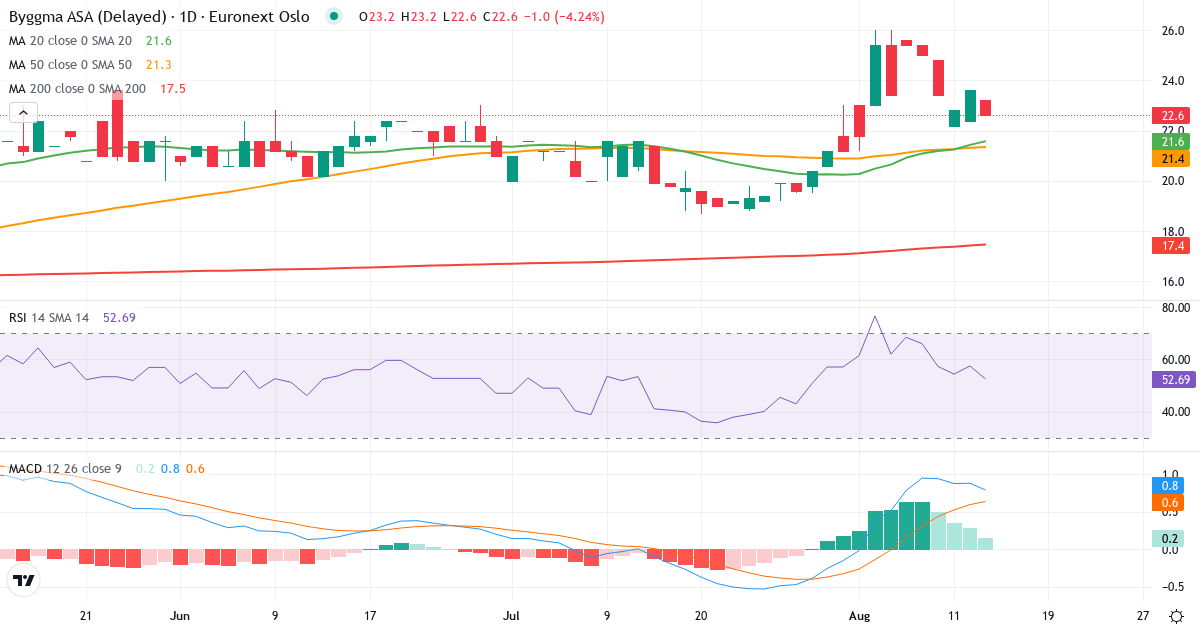Click the 80.00 RSI axis tick

1174,308
